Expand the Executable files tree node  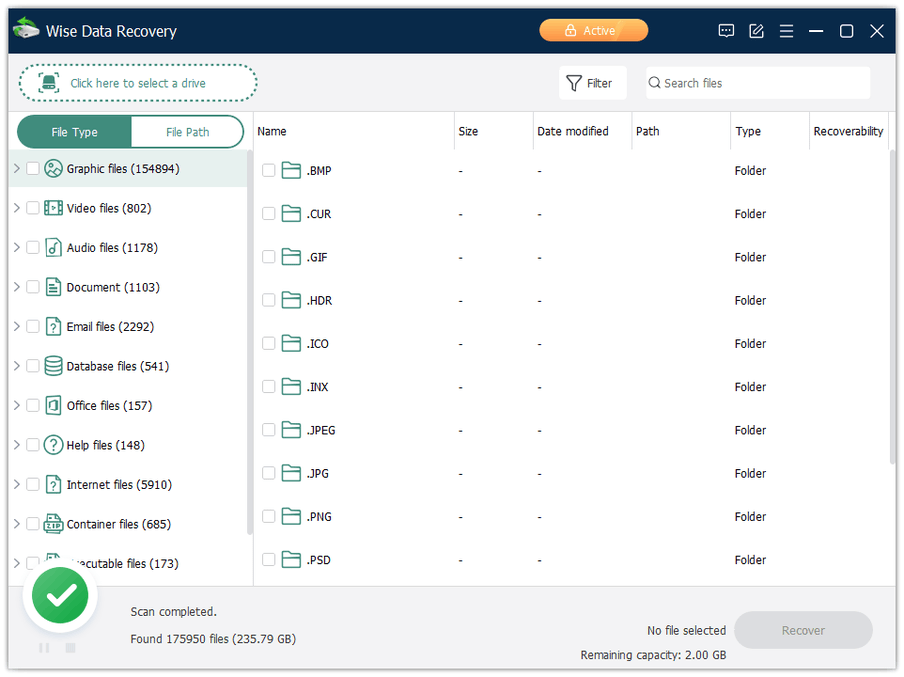(17, 563)
